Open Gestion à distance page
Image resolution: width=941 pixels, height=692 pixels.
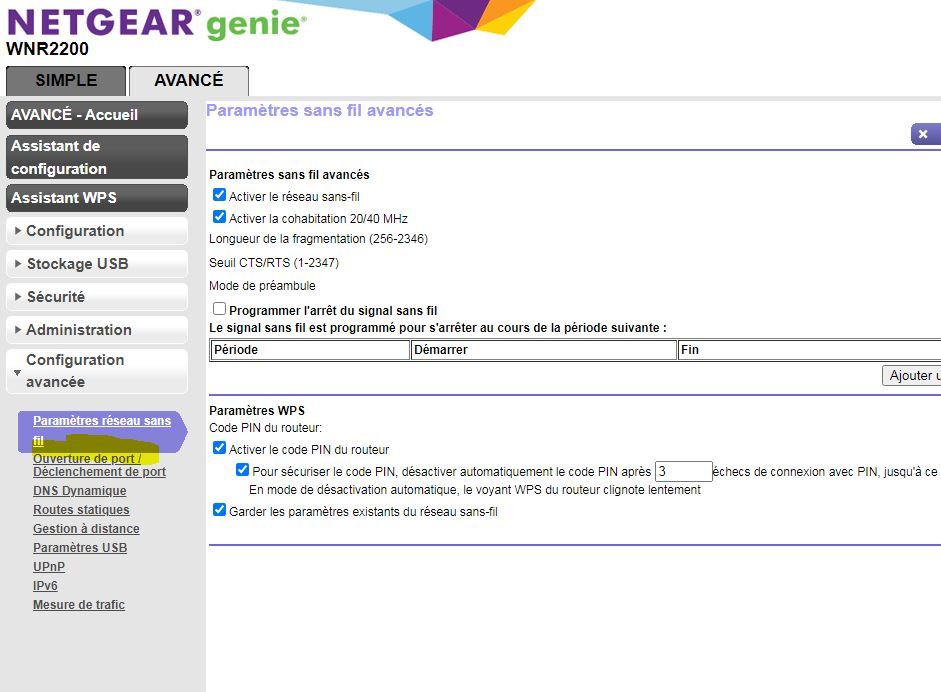tap(86, 529)
